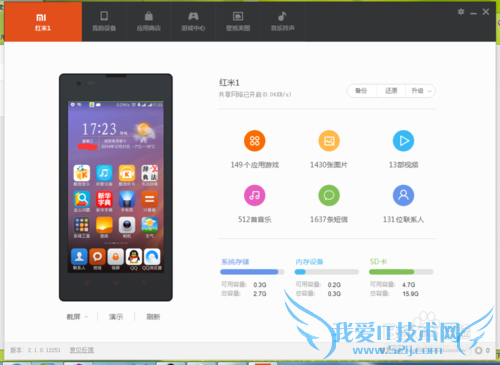Open the 我的设备 tab

104,22
